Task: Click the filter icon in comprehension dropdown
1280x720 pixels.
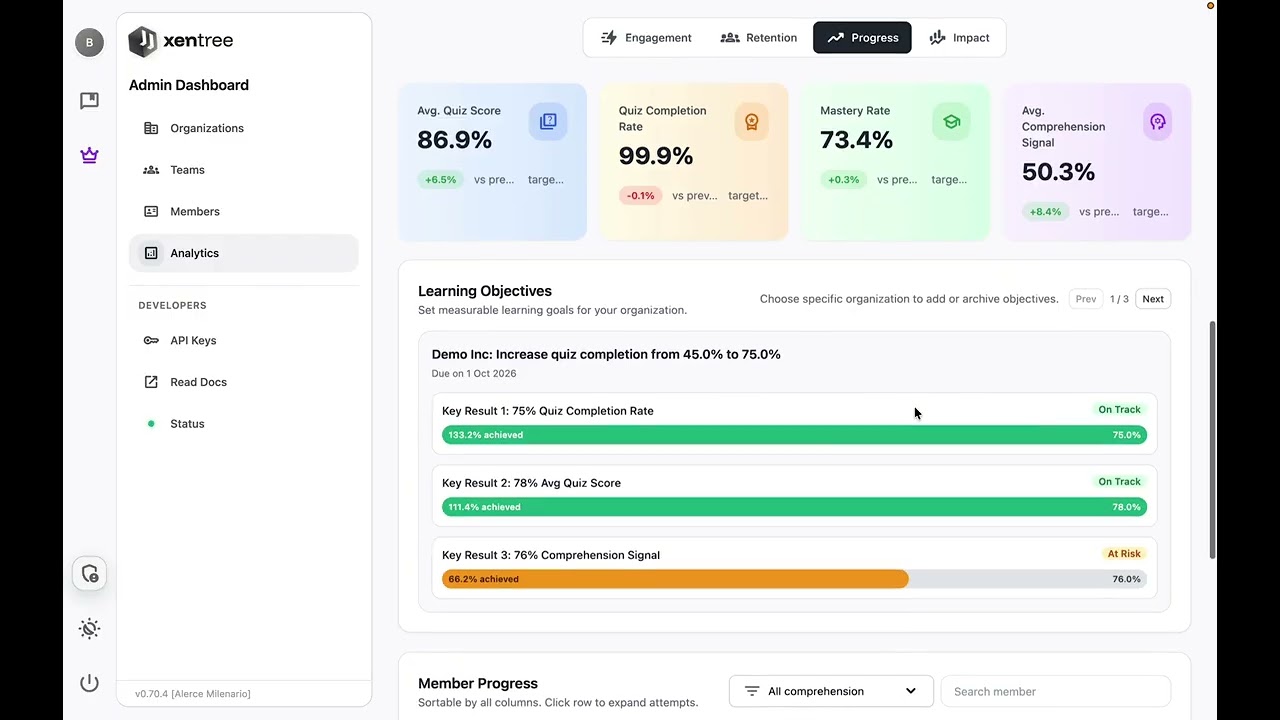Action: [x=751, y=691]
